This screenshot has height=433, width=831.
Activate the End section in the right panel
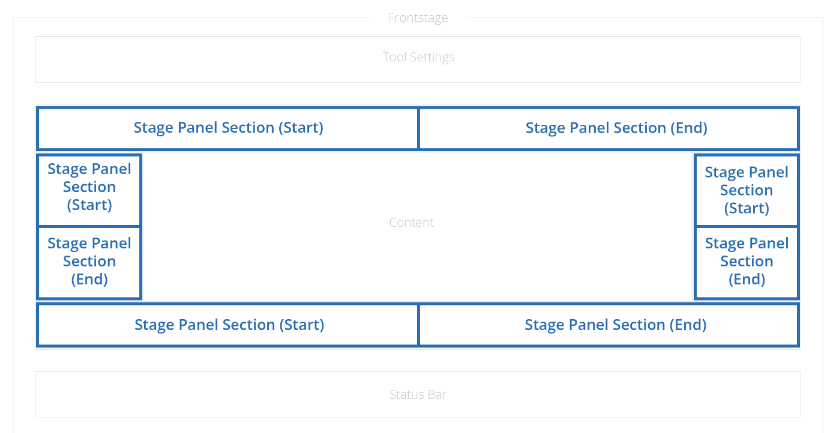tap(746, 261)
